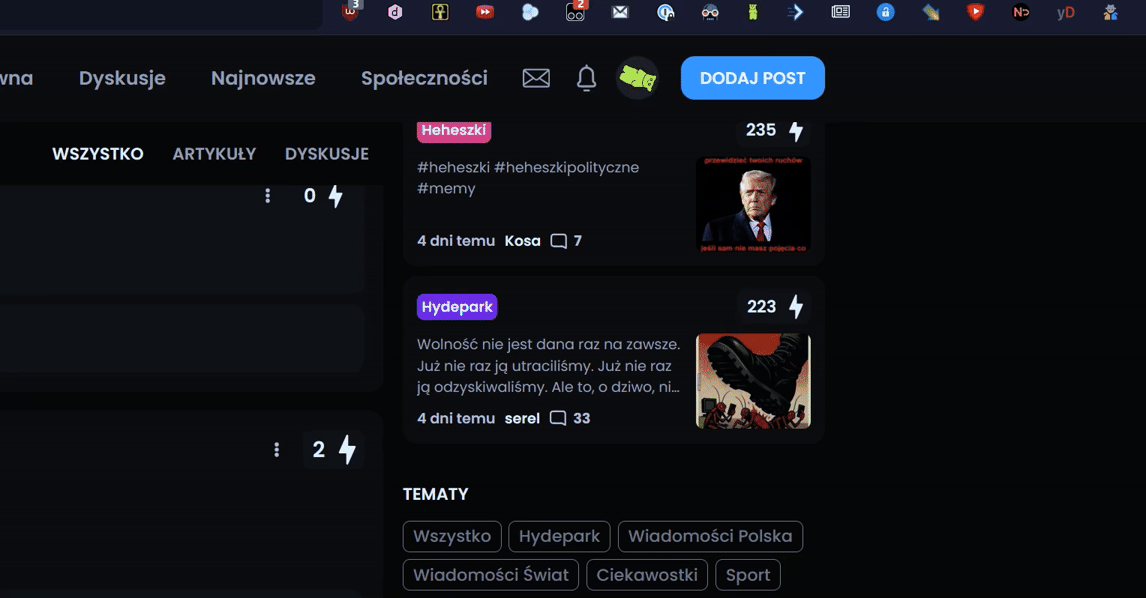Screen dimensions: 1146x598
Task: Open the three-dot menu next to 0 score
Action: pos(267,195)
